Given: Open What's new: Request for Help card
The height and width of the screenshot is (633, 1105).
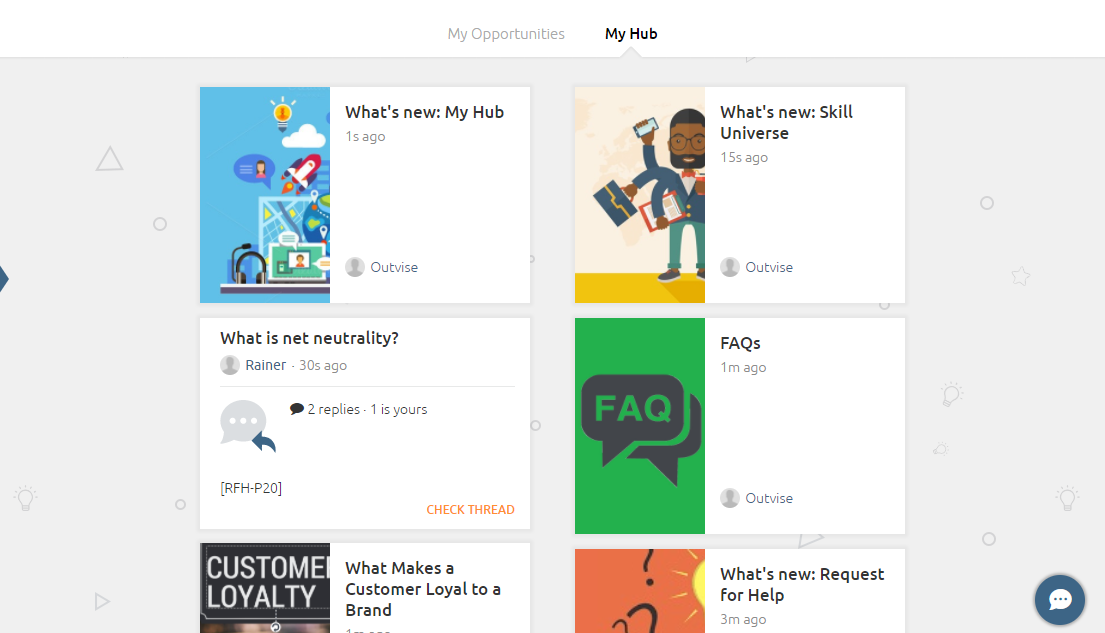Looking at the screenshot, I should pos(802,584).
